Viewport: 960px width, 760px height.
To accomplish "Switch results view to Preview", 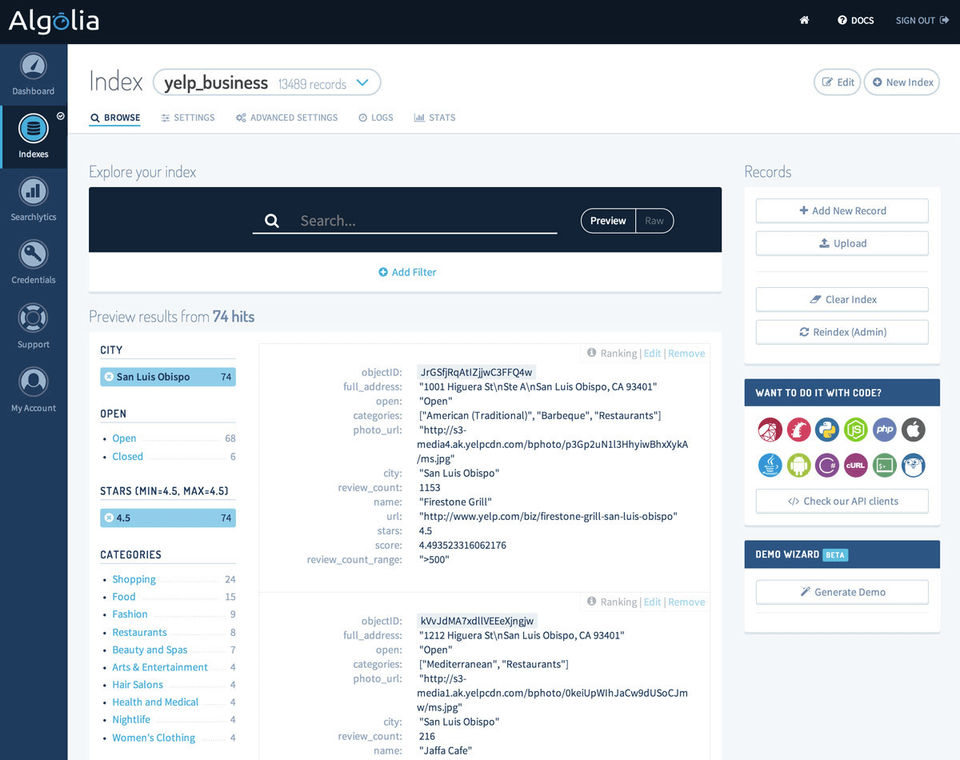I will pos(608,221).
